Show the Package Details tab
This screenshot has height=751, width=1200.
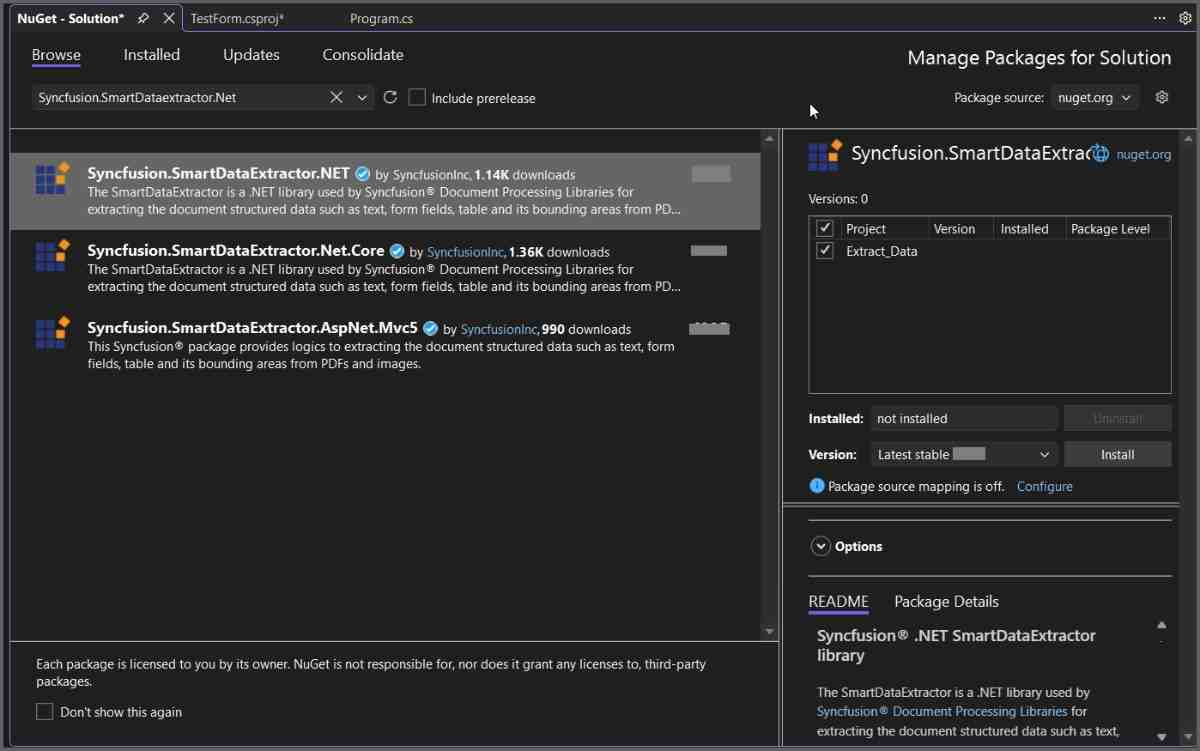pos(946,601)
